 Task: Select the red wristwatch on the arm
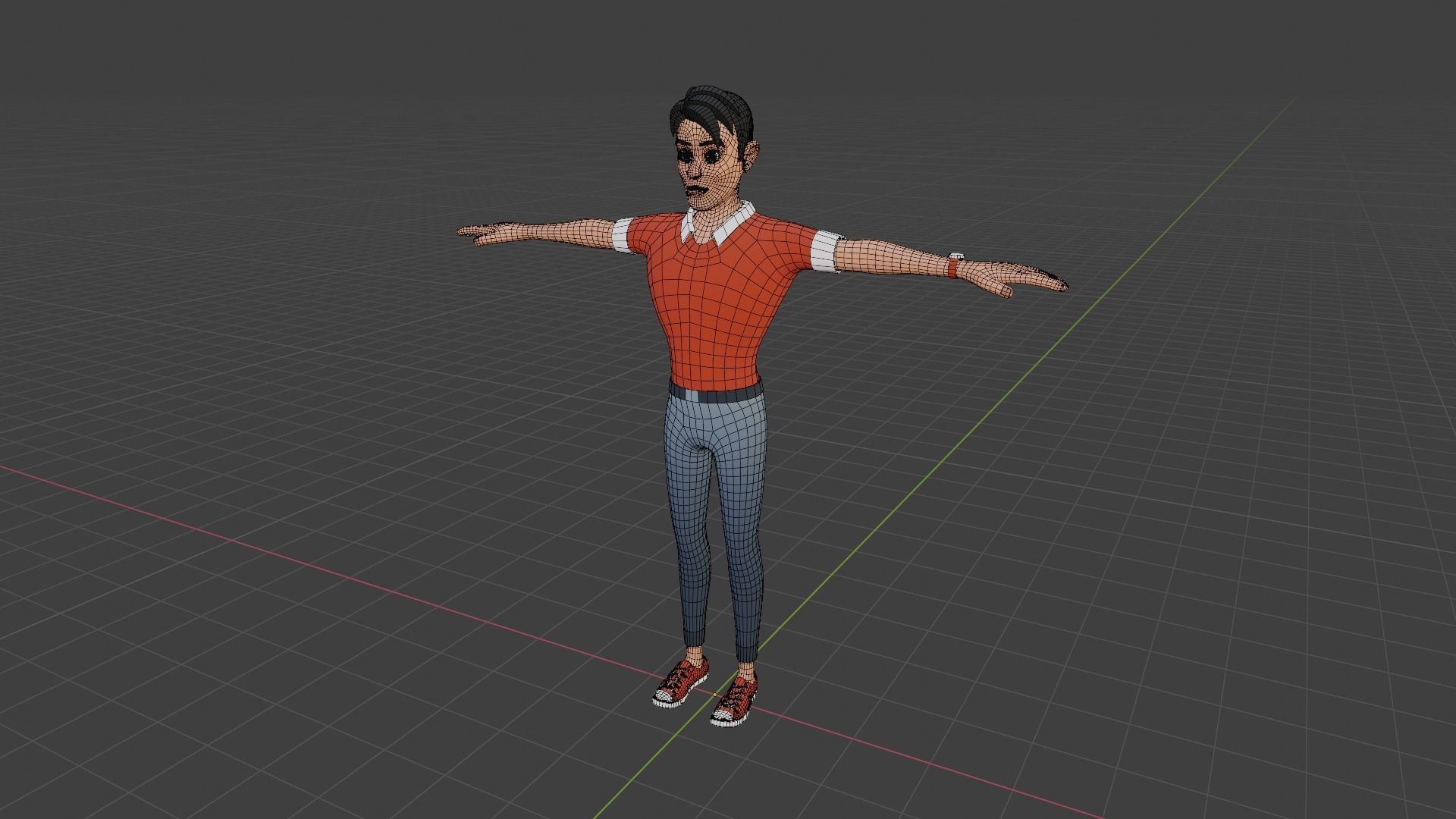point(955,265)
